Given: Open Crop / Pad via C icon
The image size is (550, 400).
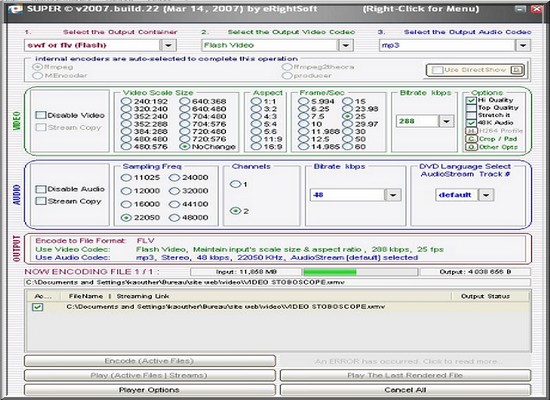Looking at the screenshot, I should pyautogui.click(x=471, y=139).
